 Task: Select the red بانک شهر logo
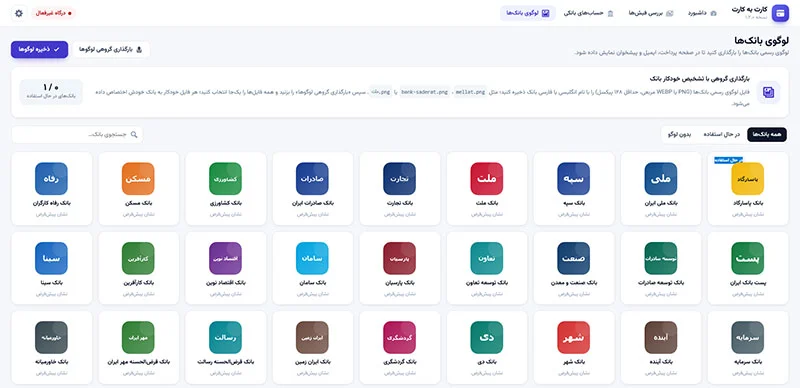(573, 337)
